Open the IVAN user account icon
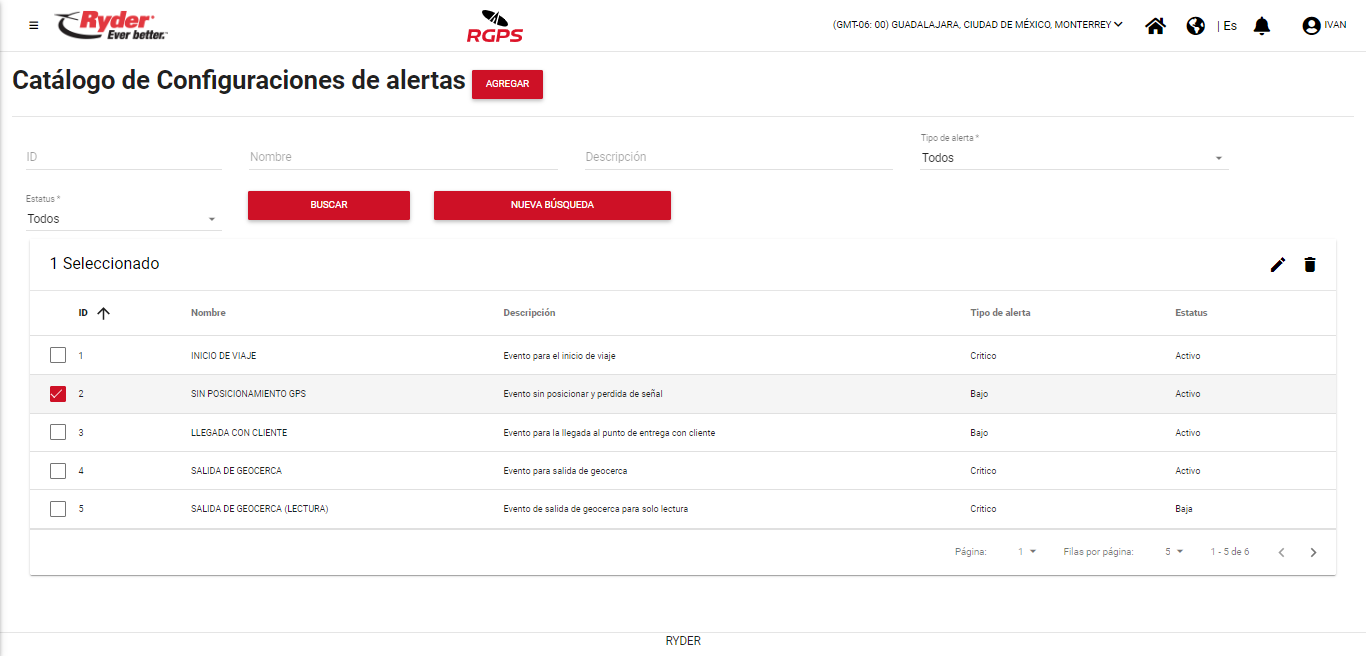Viewport: 1366px width, 656px height. coord(1311,26)
